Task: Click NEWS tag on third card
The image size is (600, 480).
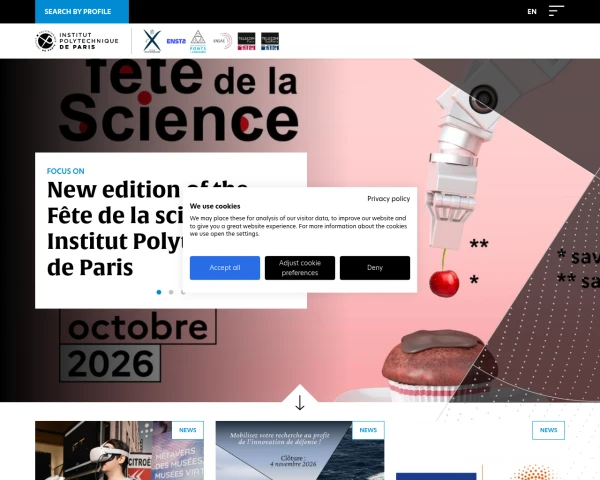Action: [x=548, y=430]
